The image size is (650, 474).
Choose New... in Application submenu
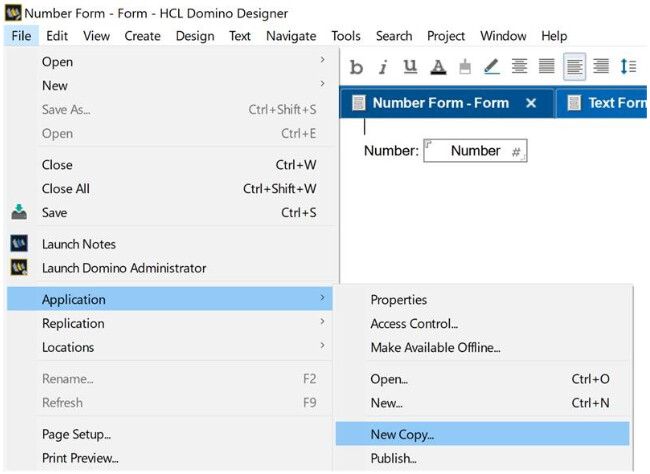(x=483, y=403)
